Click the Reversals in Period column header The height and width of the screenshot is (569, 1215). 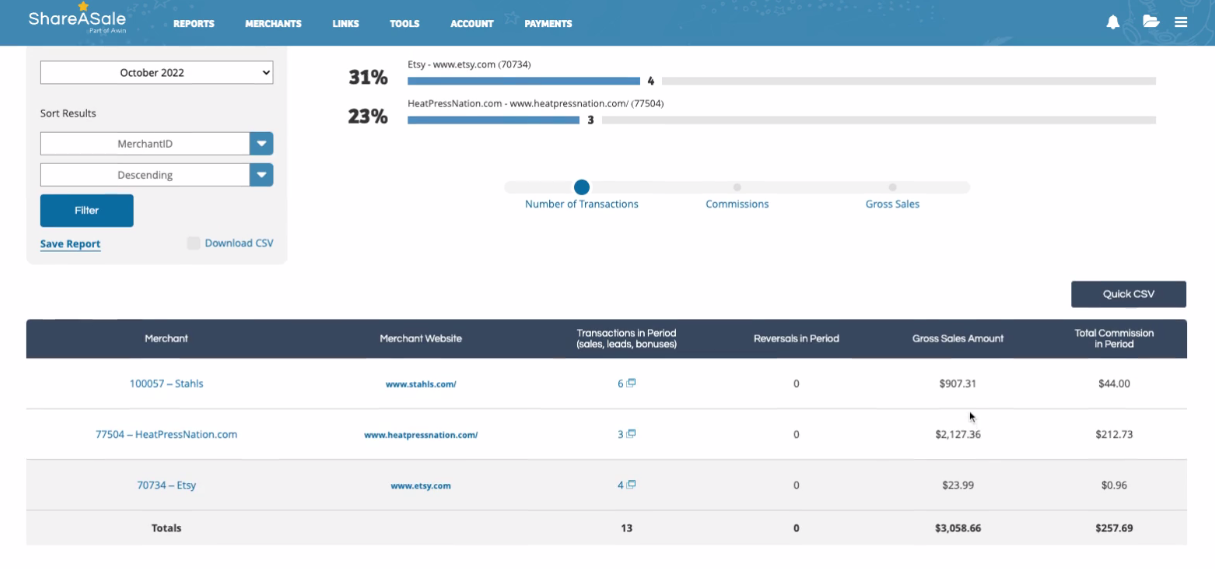click(796, 339)
